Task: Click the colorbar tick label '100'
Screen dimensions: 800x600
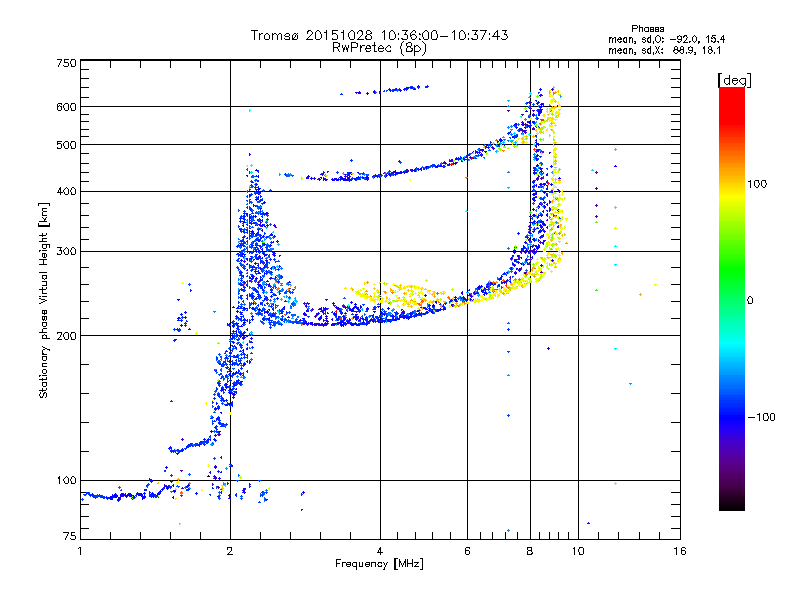Action: (x=757, y=184)
